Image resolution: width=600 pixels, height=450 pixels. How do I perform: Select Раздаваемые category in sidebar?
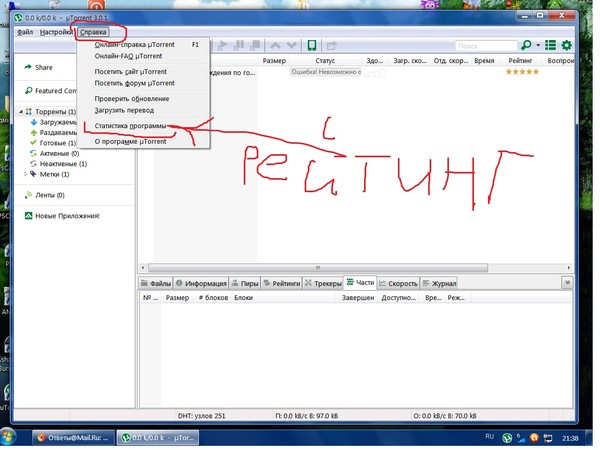[x=58, y=132]
